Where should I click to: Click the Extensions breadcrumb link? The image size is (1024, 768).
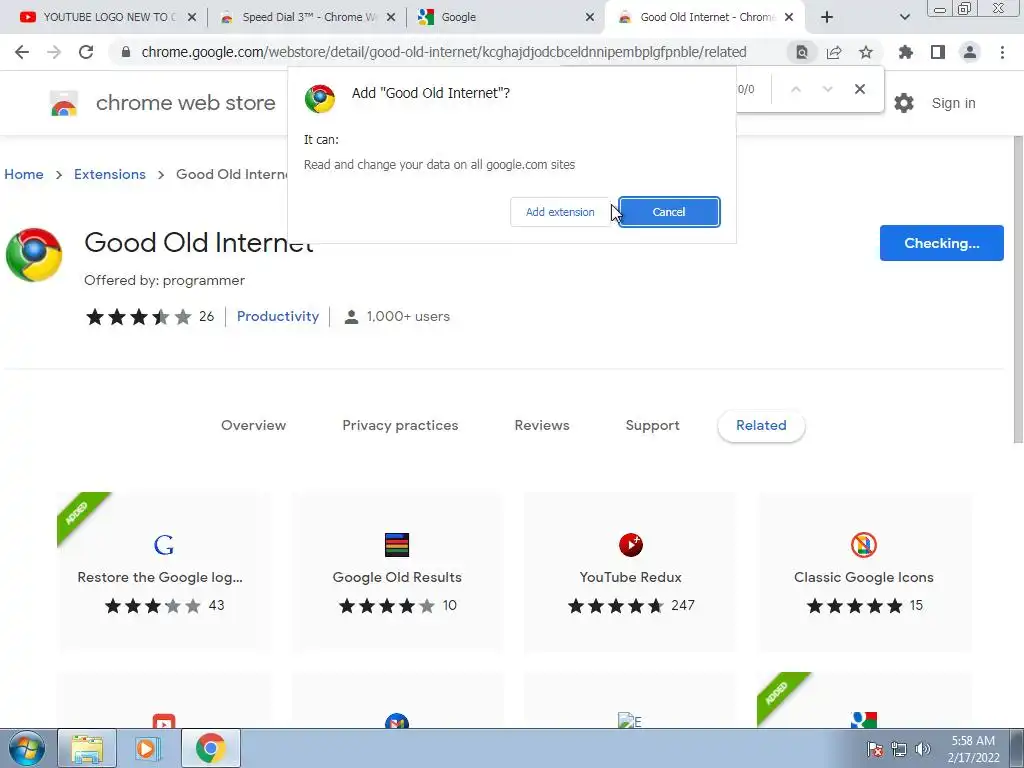coord(110,174)
